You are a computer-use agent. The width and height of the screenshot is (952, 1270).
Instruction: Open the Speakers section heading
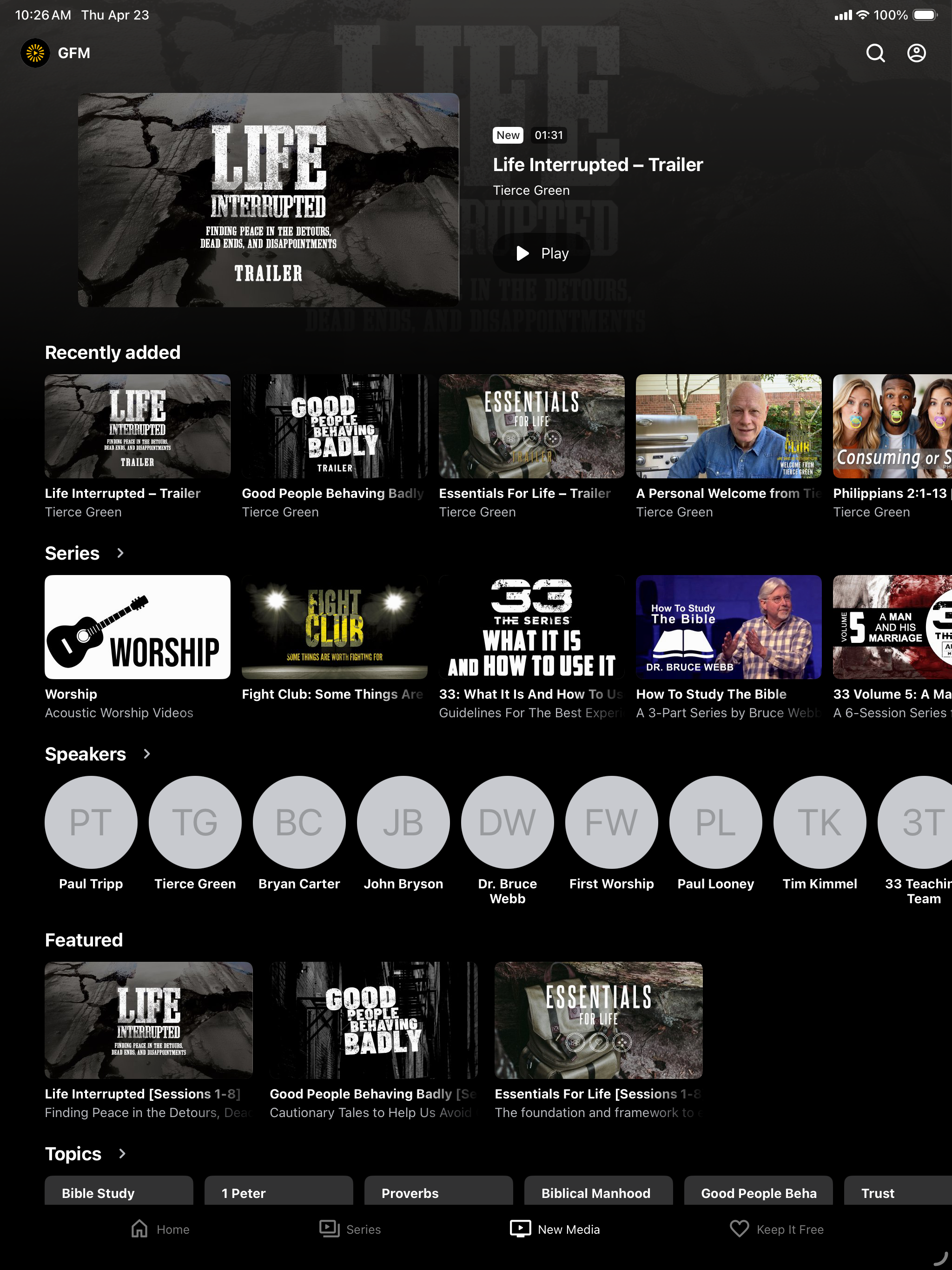coord(86,754)
